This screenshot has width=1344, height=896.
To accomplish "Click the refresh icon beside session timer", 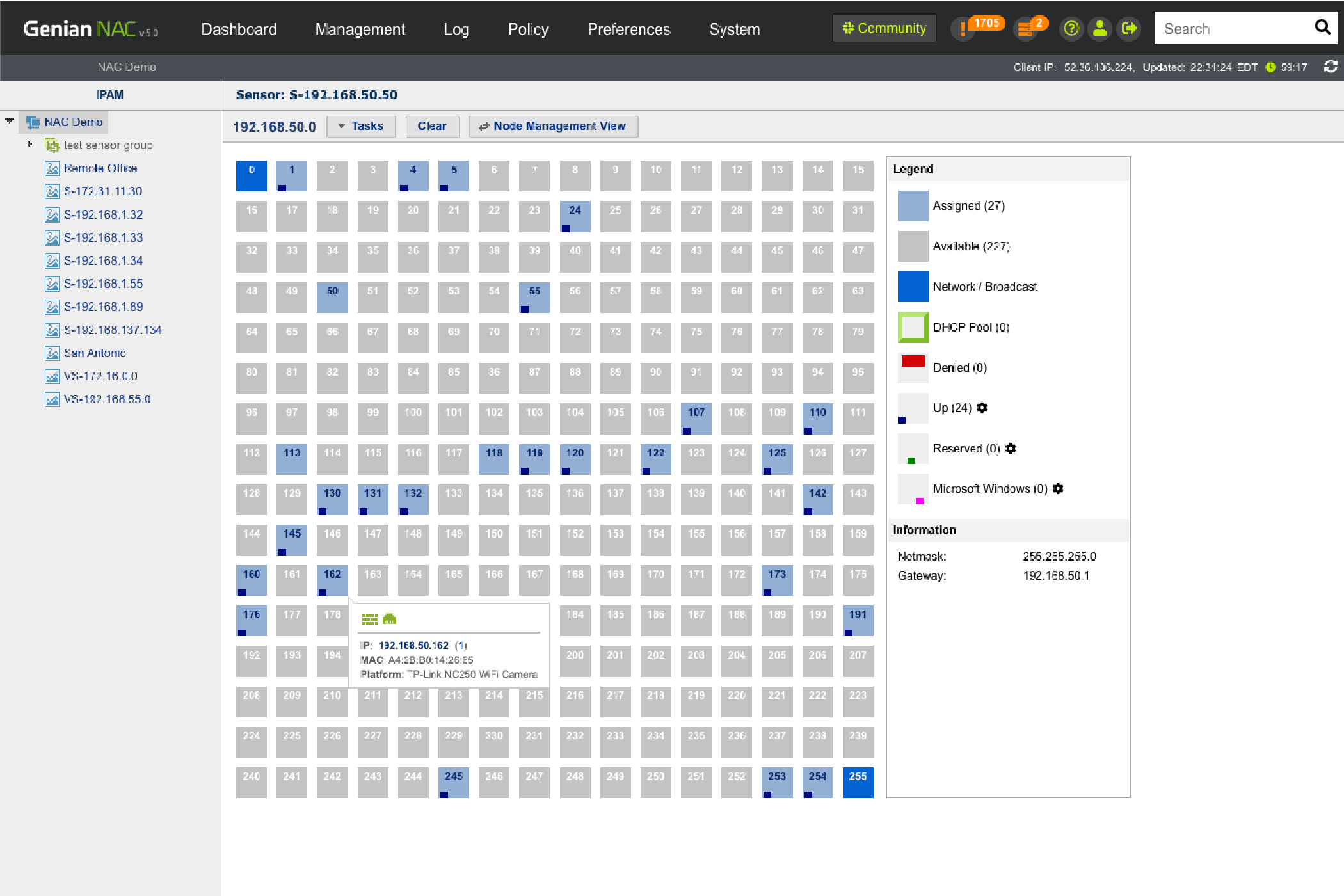I will [x=1331, y=67].
